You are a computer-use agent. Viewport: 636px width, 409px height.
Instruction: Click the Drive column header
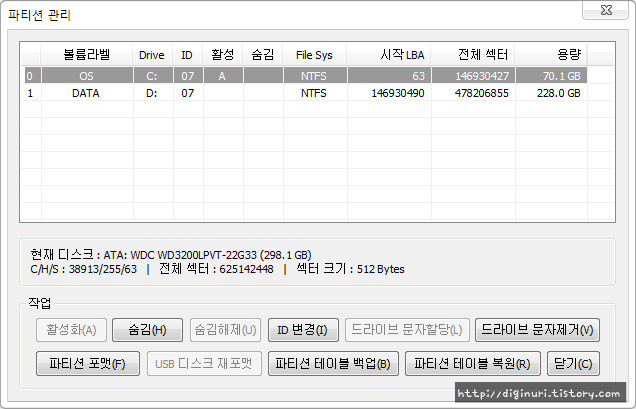point(152,54)
